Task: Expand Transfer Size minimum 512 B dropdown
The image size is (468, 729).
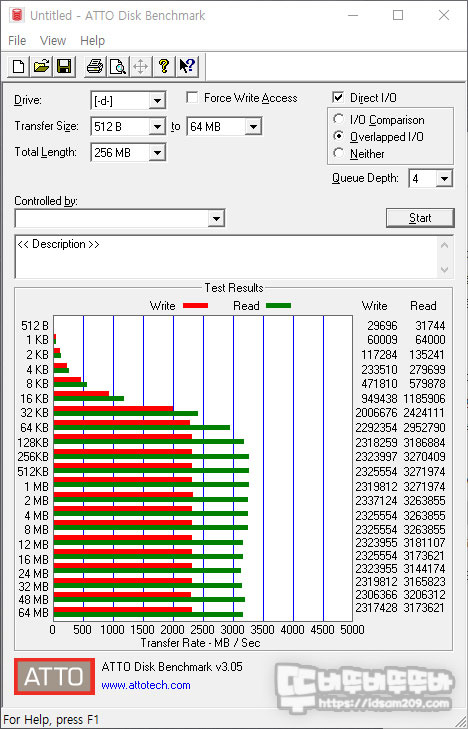Action: point(157,126)
